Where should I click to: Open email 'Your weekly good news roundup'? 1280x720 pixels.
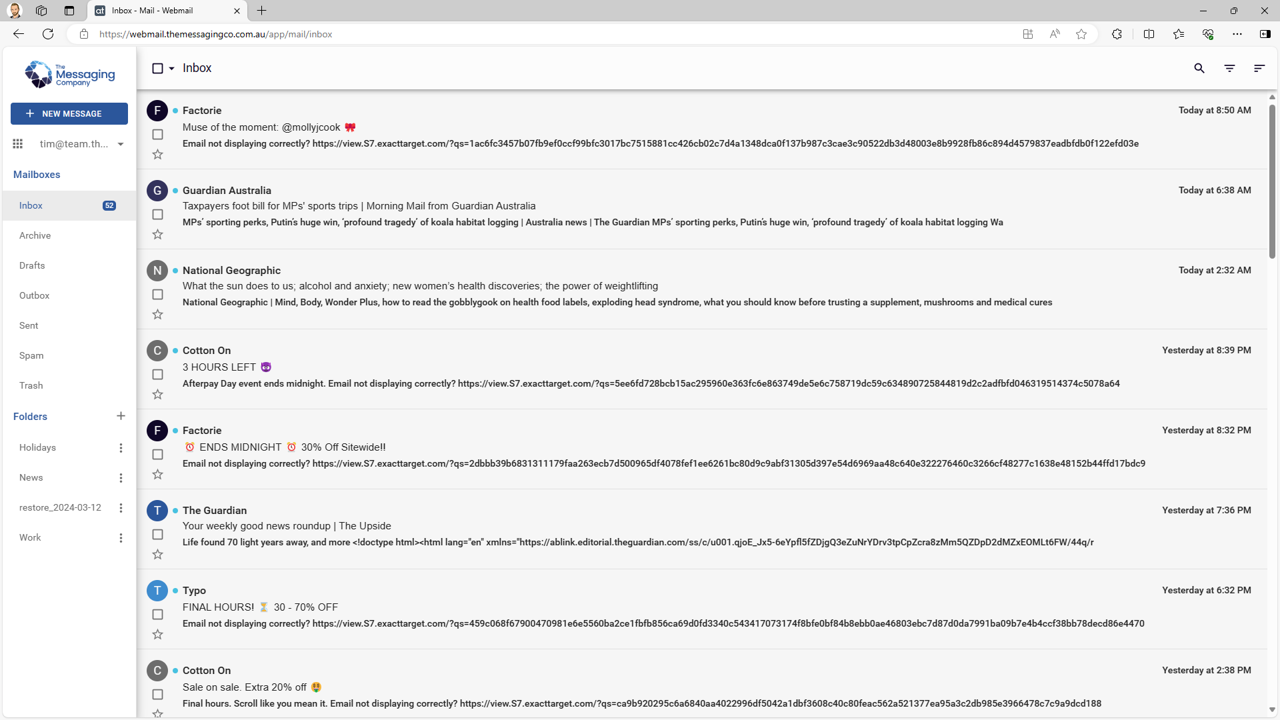(x=287, y=526)
